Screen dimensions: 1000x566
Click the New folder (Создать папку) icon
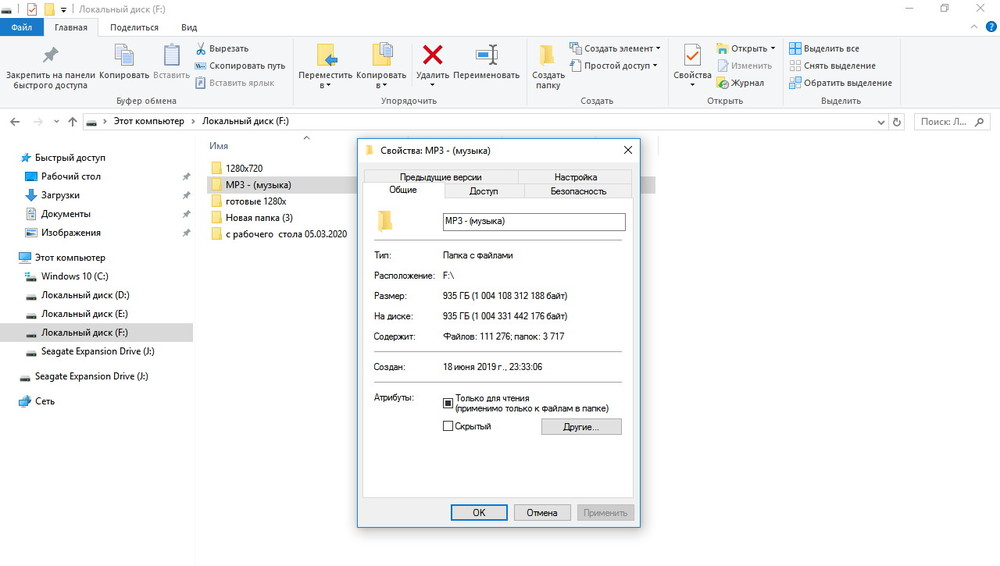[x=547, y=56]
